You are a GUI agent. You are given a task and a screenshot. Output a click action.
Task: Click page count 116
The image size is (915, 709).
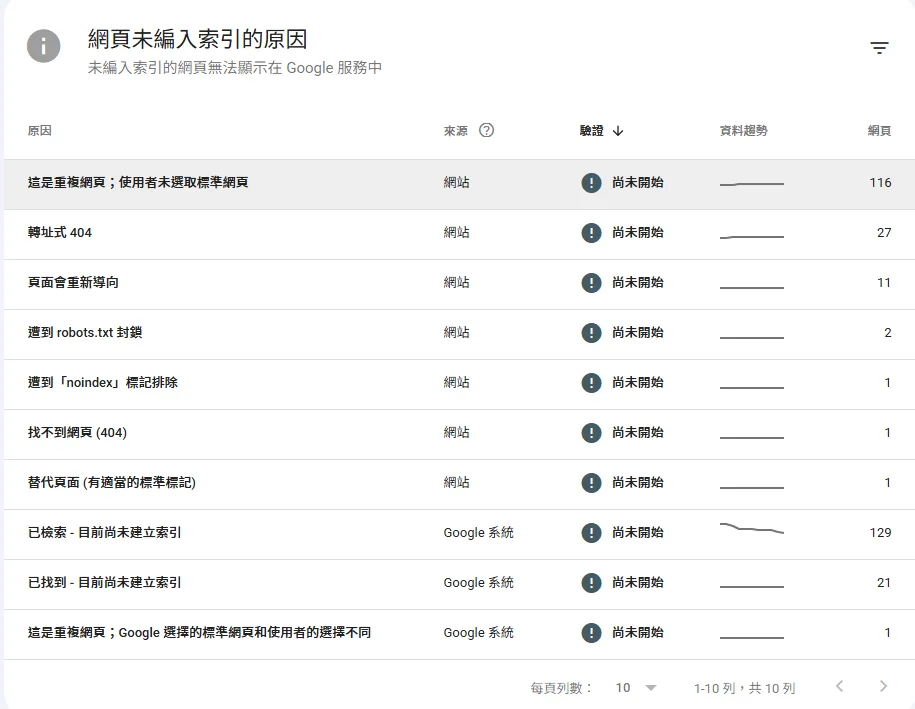point(880,183)
